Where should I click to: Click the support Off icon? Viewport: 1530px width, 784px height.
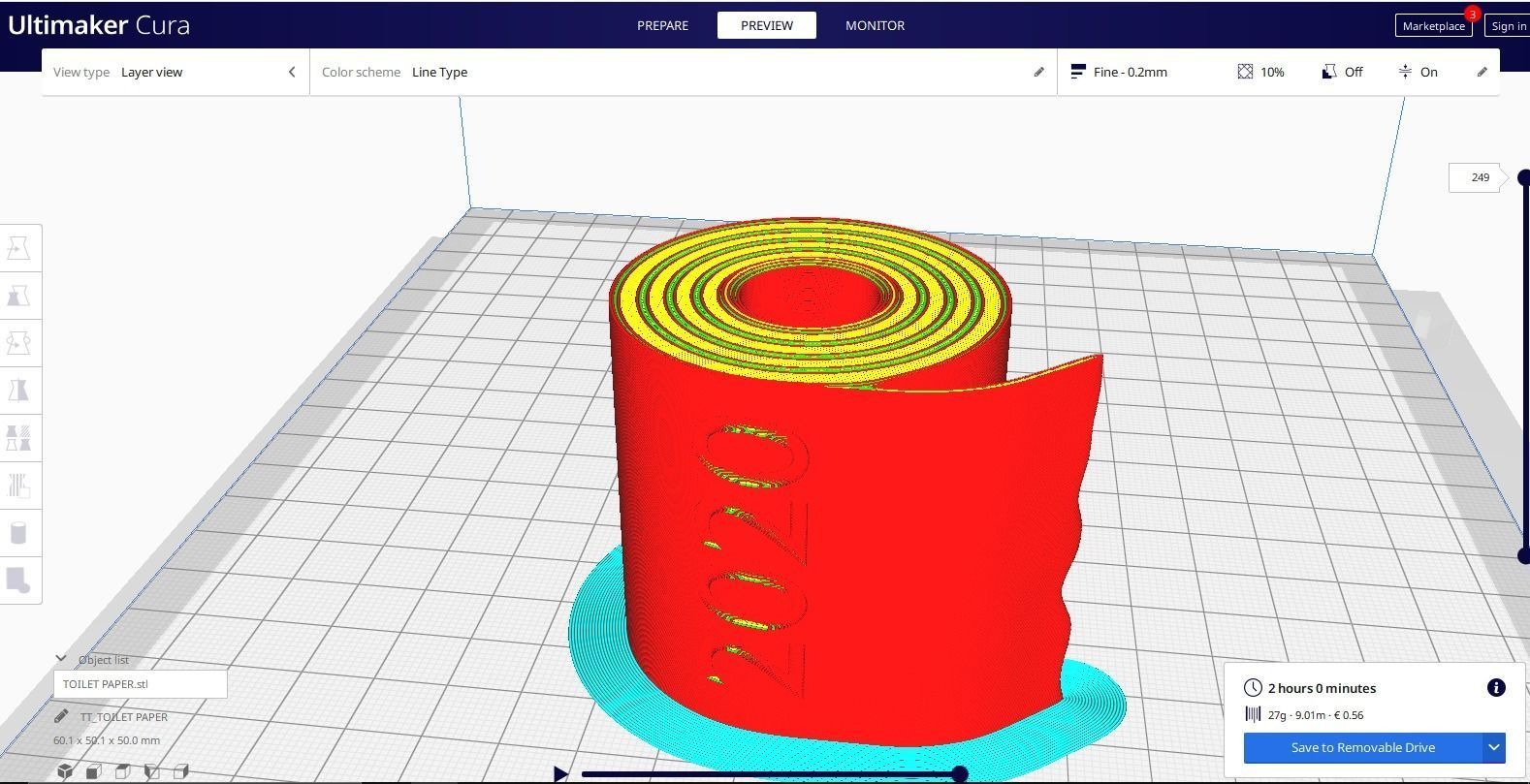click(x=1329, y=72)
